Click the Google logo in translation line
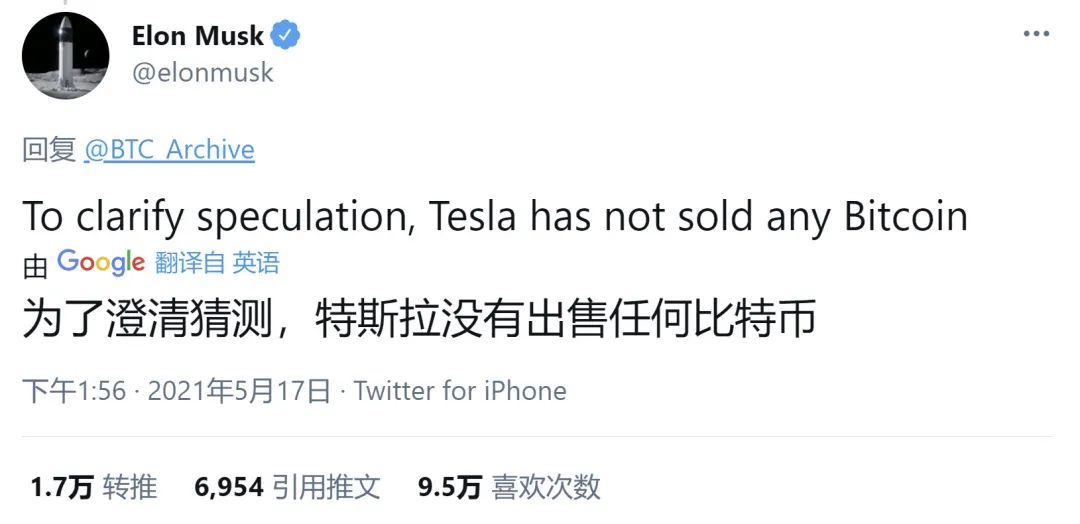The image size is (1080, 524). click(101, 262)
